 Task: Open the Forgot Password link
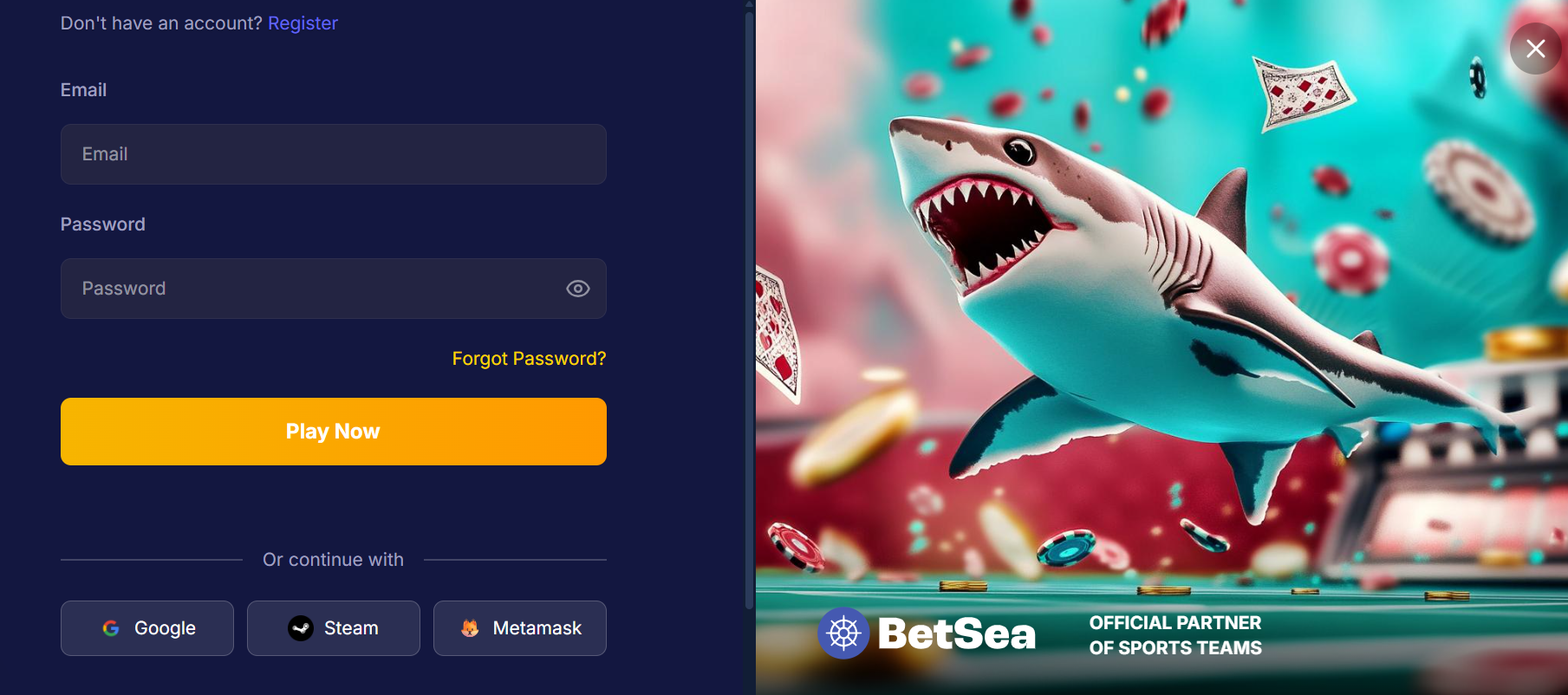[x=529, y=359]
